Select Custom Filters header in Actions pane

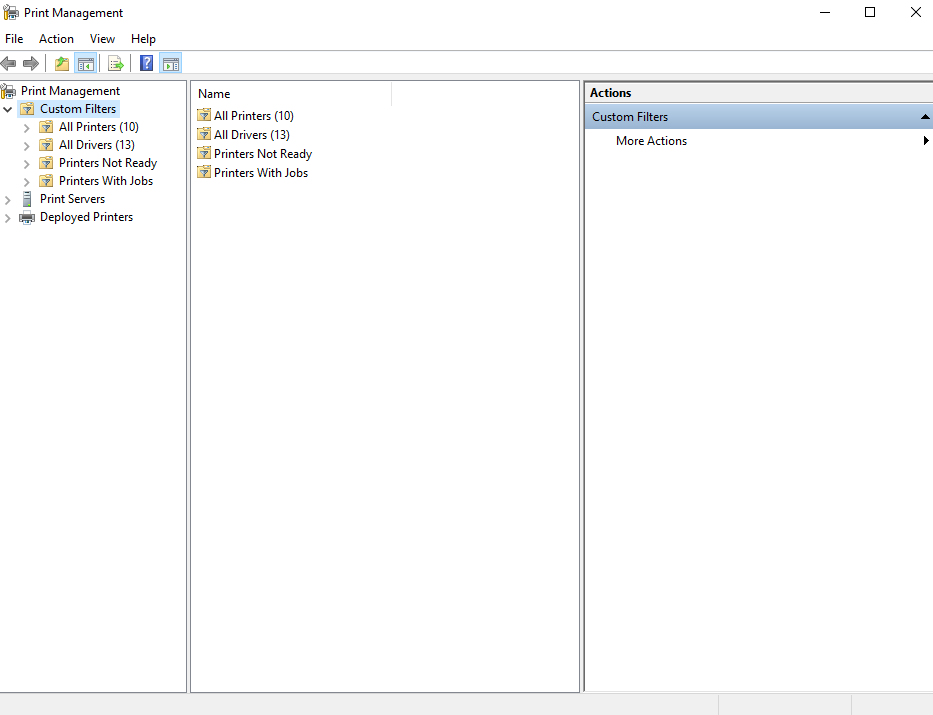coord(759,117)
